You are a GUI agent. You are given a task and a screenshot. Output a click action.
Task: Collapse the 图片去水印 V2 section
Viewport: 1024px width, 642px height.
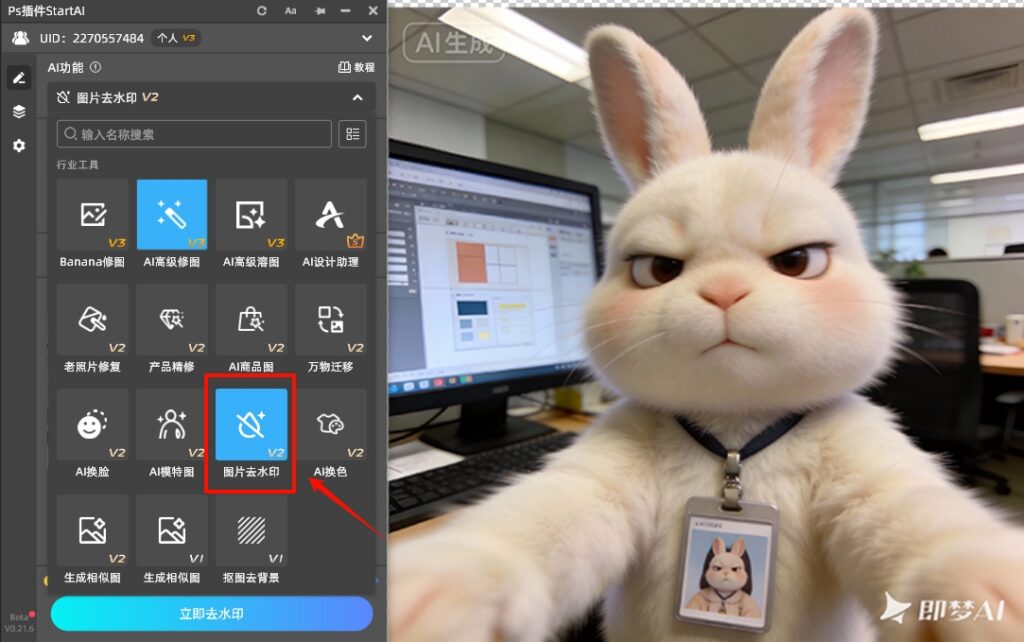coord(357,98)
